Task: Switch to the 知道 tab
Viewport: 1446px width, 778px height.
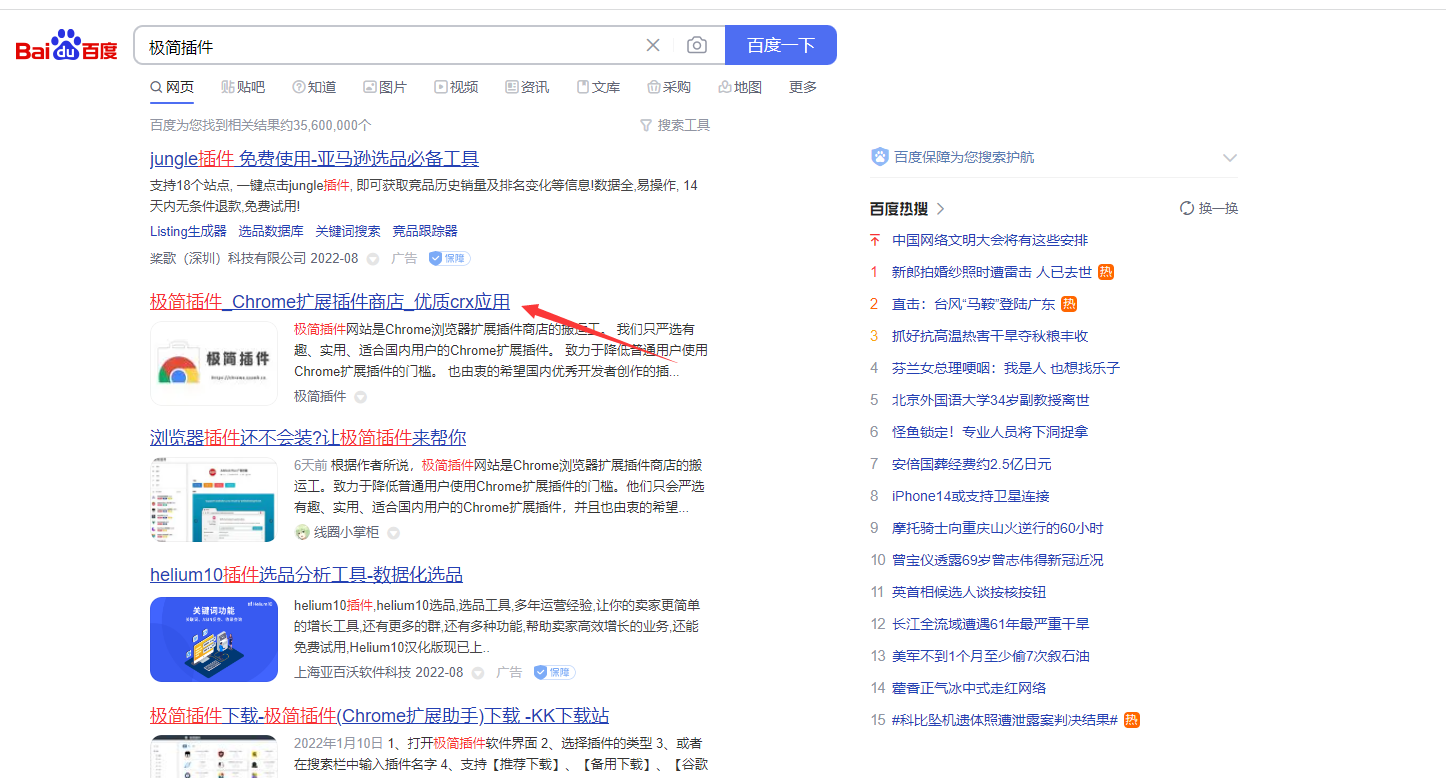Action: point(314,87)
